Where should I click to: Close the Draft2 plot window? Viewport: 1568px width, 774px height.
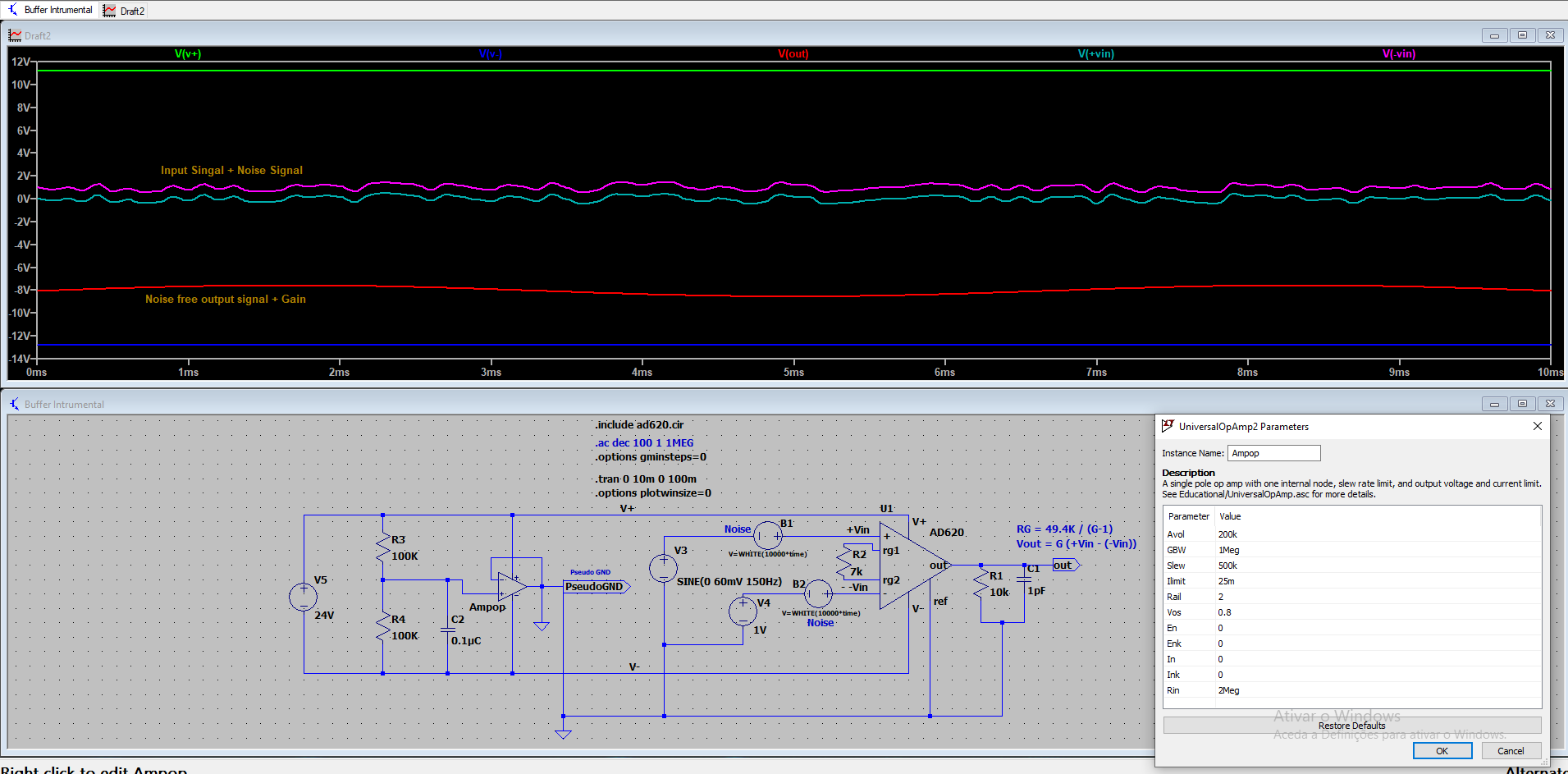pyautogui.click(x=1550, y=35)
